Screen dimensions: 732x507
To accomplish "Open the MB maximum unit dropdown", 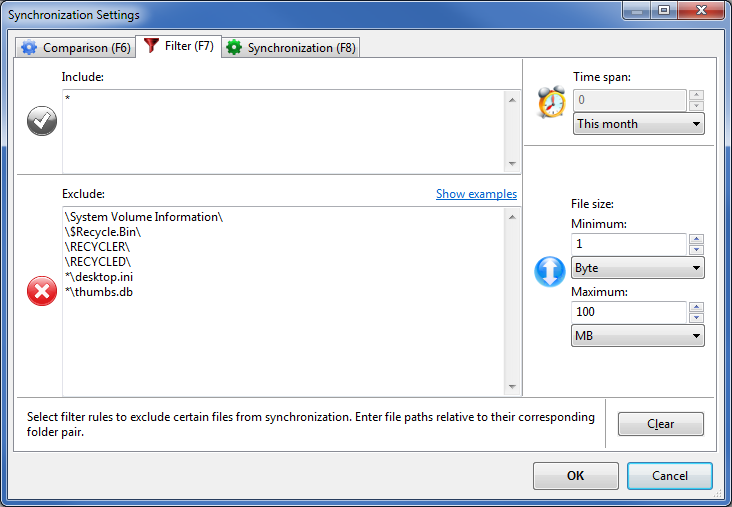I will click(x=638, y=336).
